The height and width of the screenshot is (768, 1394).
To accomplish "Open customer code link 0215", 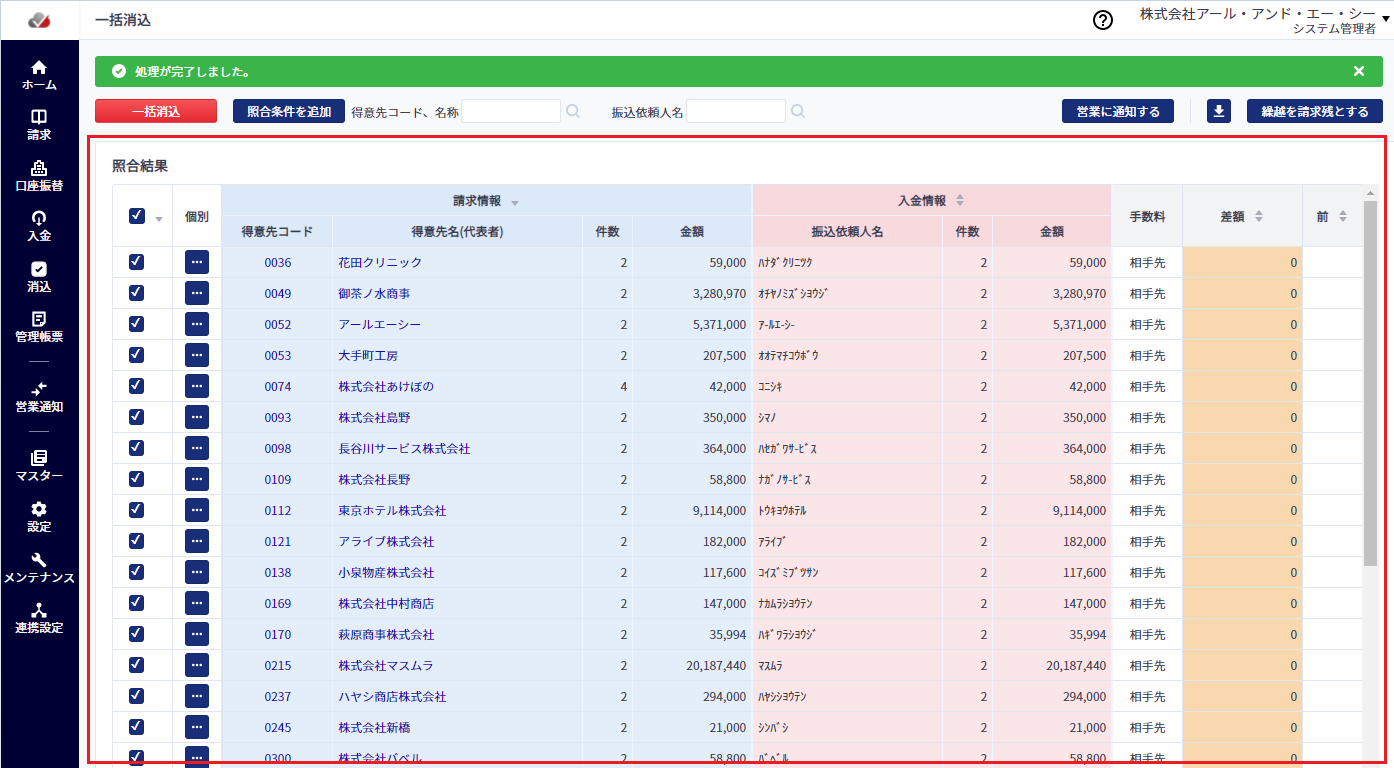I will pos(278,665).
